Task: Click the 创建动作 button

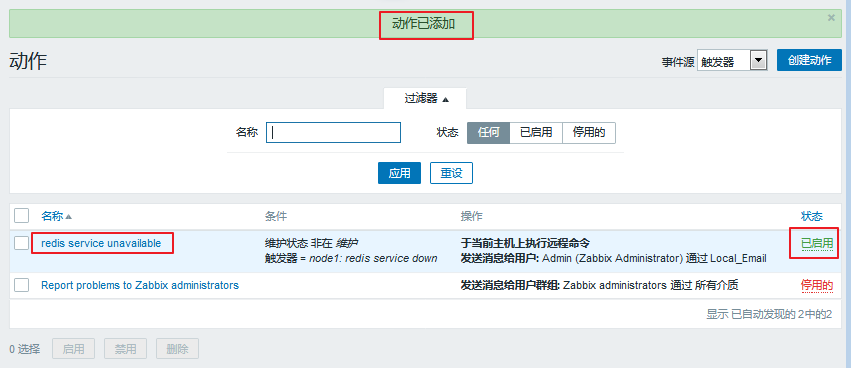Action: [x=809, y=60]
